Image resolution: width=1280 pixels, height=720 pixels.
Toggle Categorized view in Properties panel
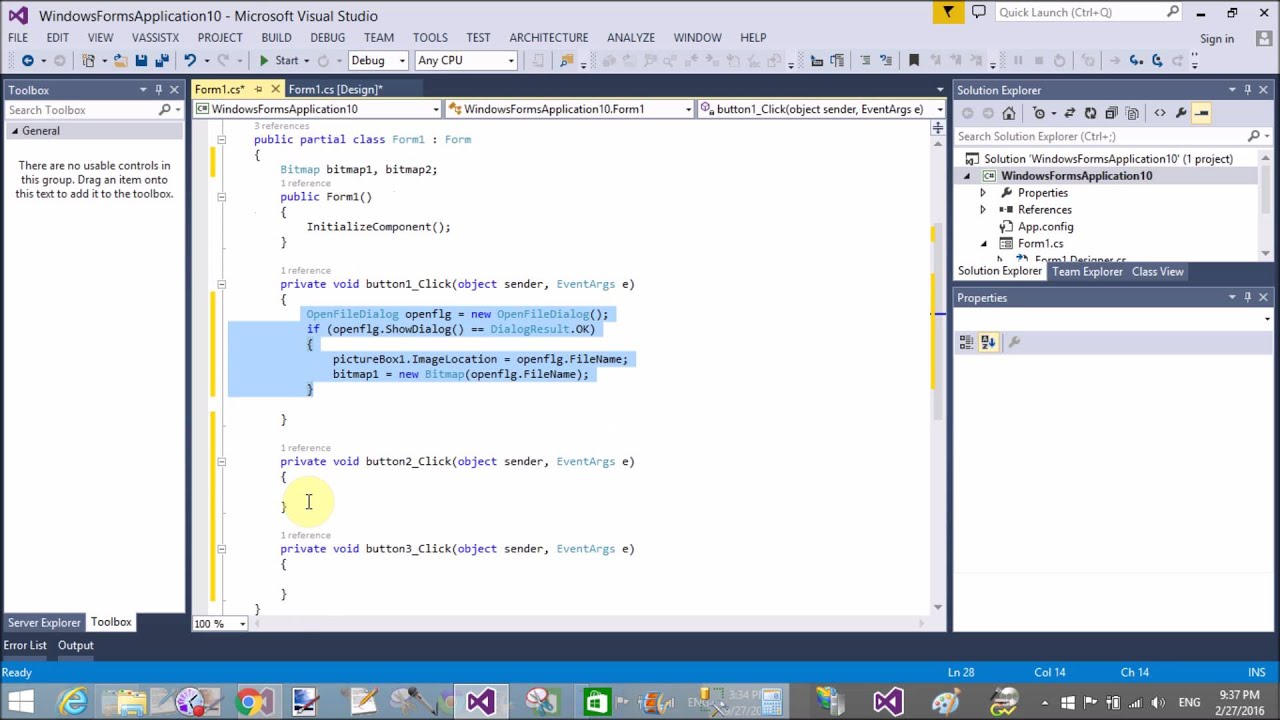coord(967,342)
